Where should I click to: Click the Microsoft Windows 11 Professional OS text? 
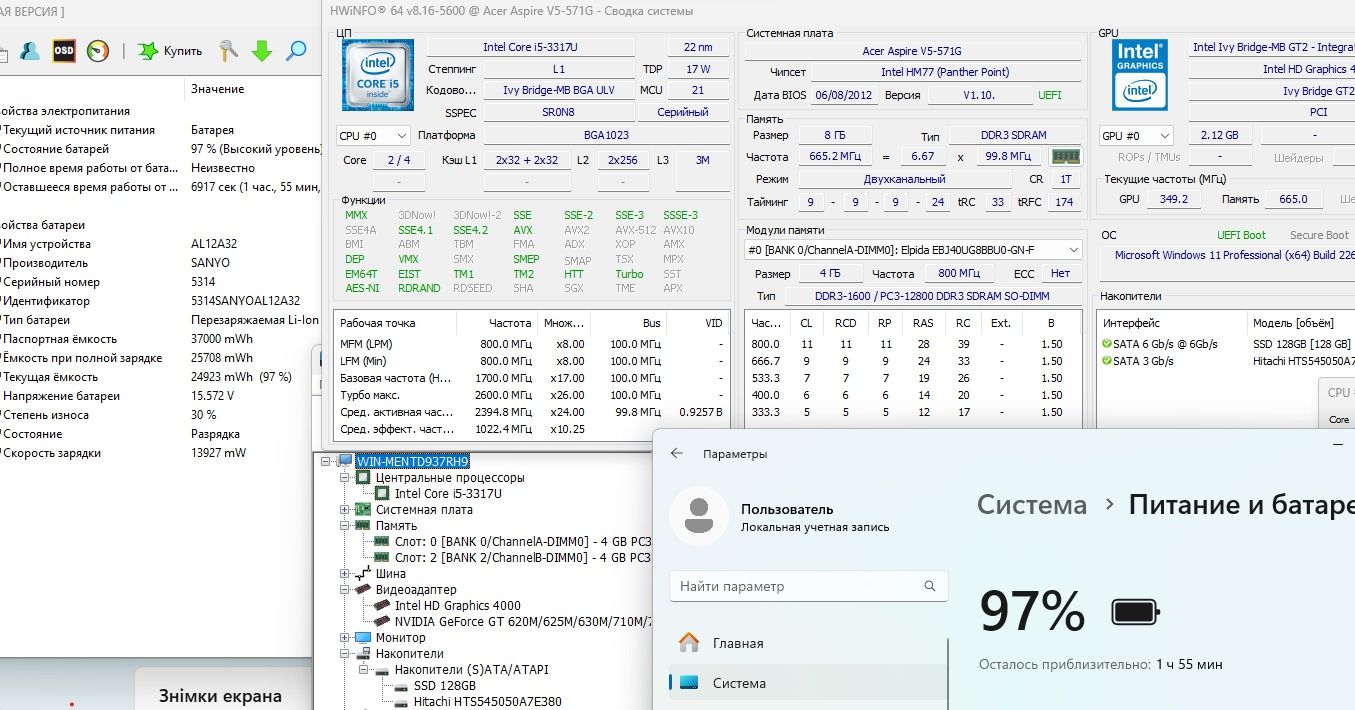pos(1235,255)
